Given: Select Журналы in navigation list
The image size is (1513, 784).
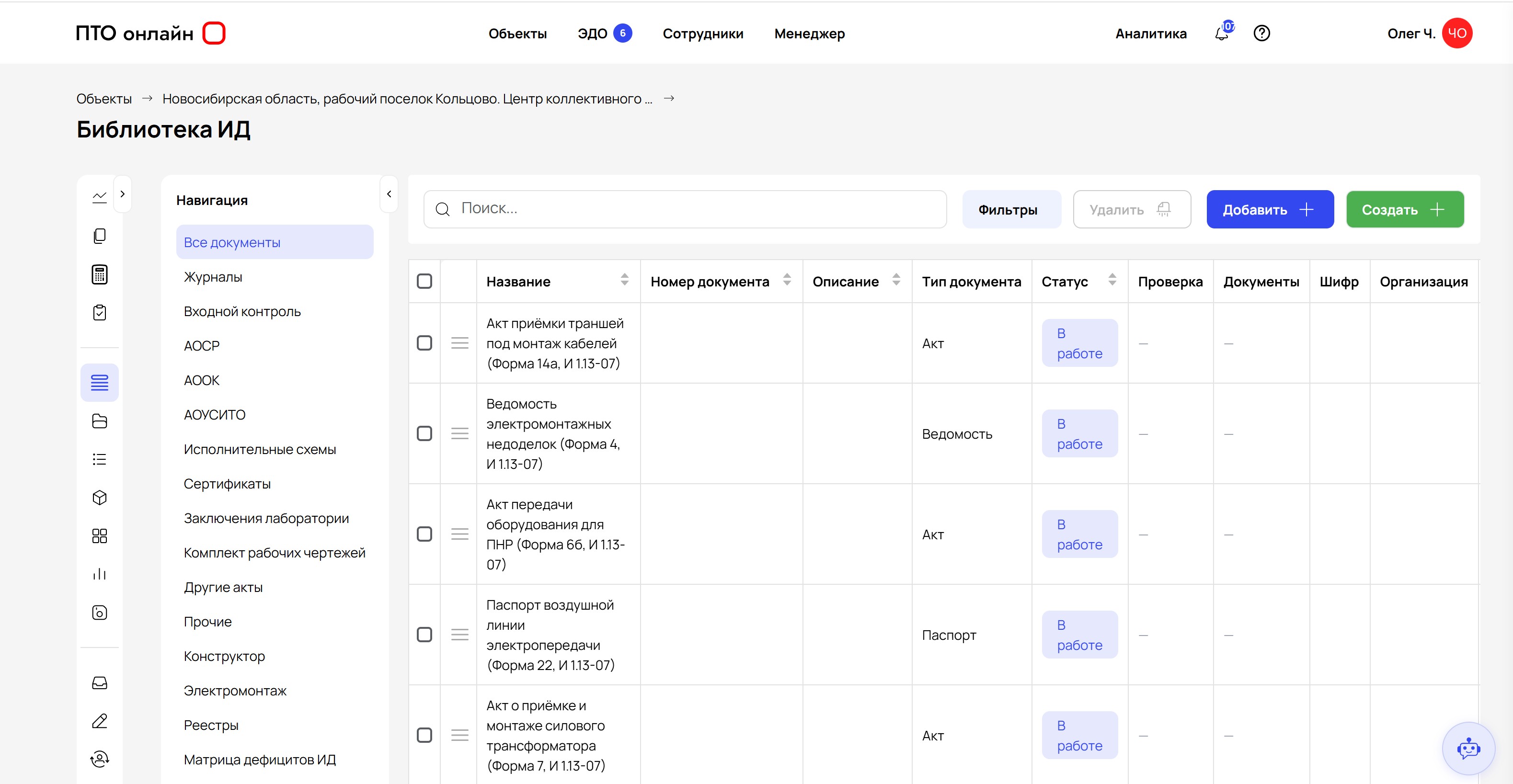Looking at the screenshot, I should pyautogui.click(x=213, y=277).
